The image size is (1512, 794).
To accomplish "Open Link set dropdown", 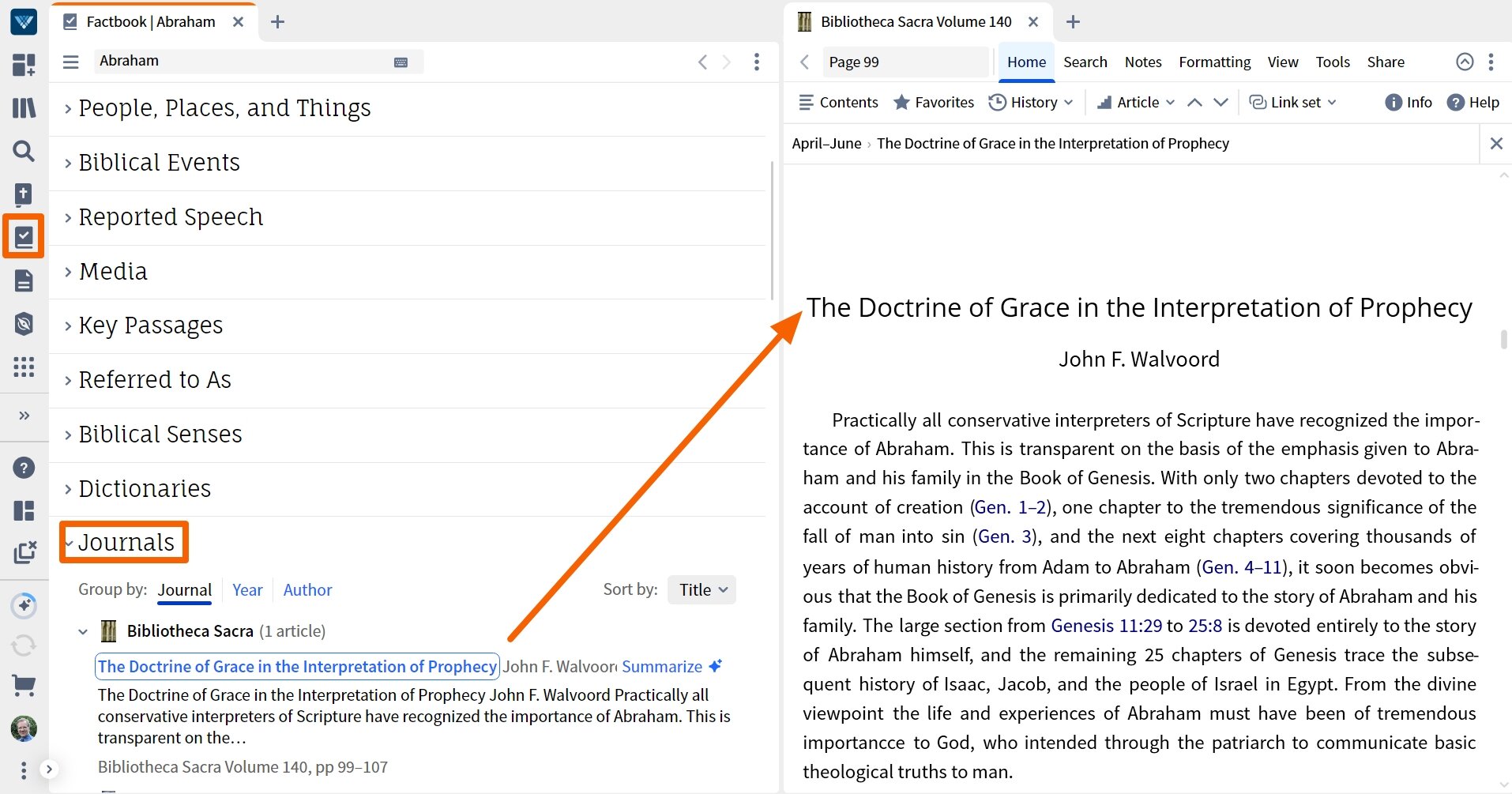I will tap(1292, 103).
